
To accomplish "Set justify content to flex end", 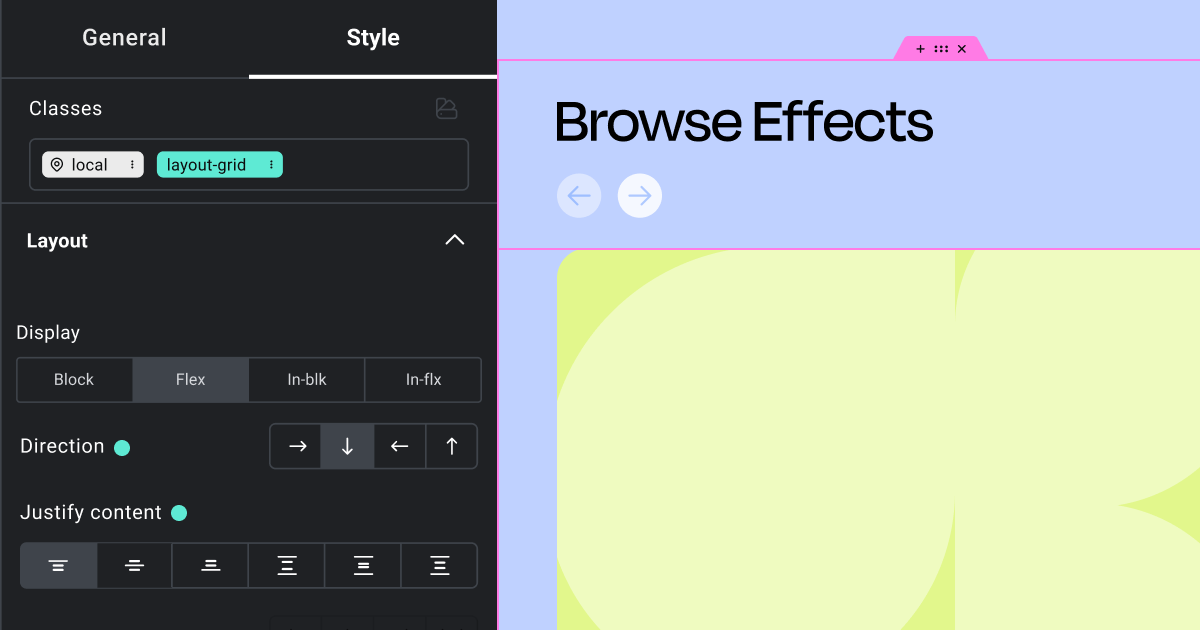I will click(210, 565).
